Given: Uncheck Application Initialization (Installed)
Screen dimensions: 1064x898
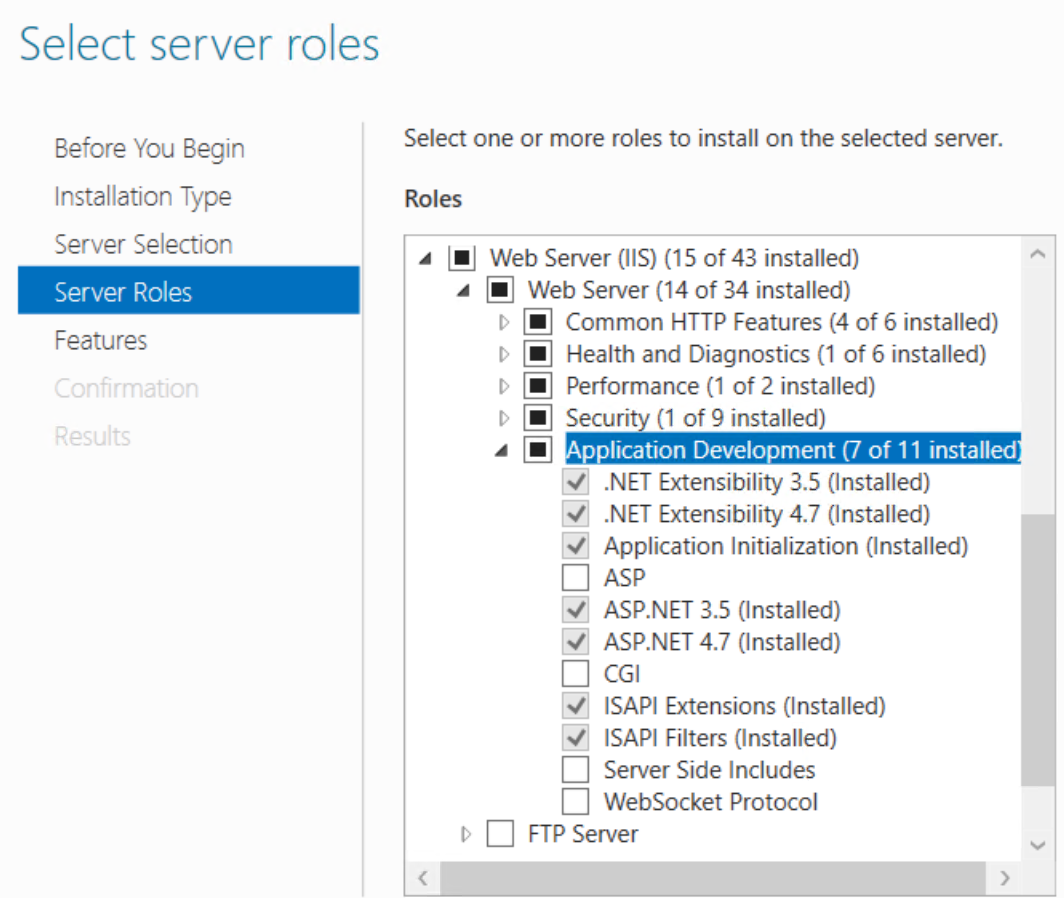Looking at the screenshot, I should (x=575, y=545).
